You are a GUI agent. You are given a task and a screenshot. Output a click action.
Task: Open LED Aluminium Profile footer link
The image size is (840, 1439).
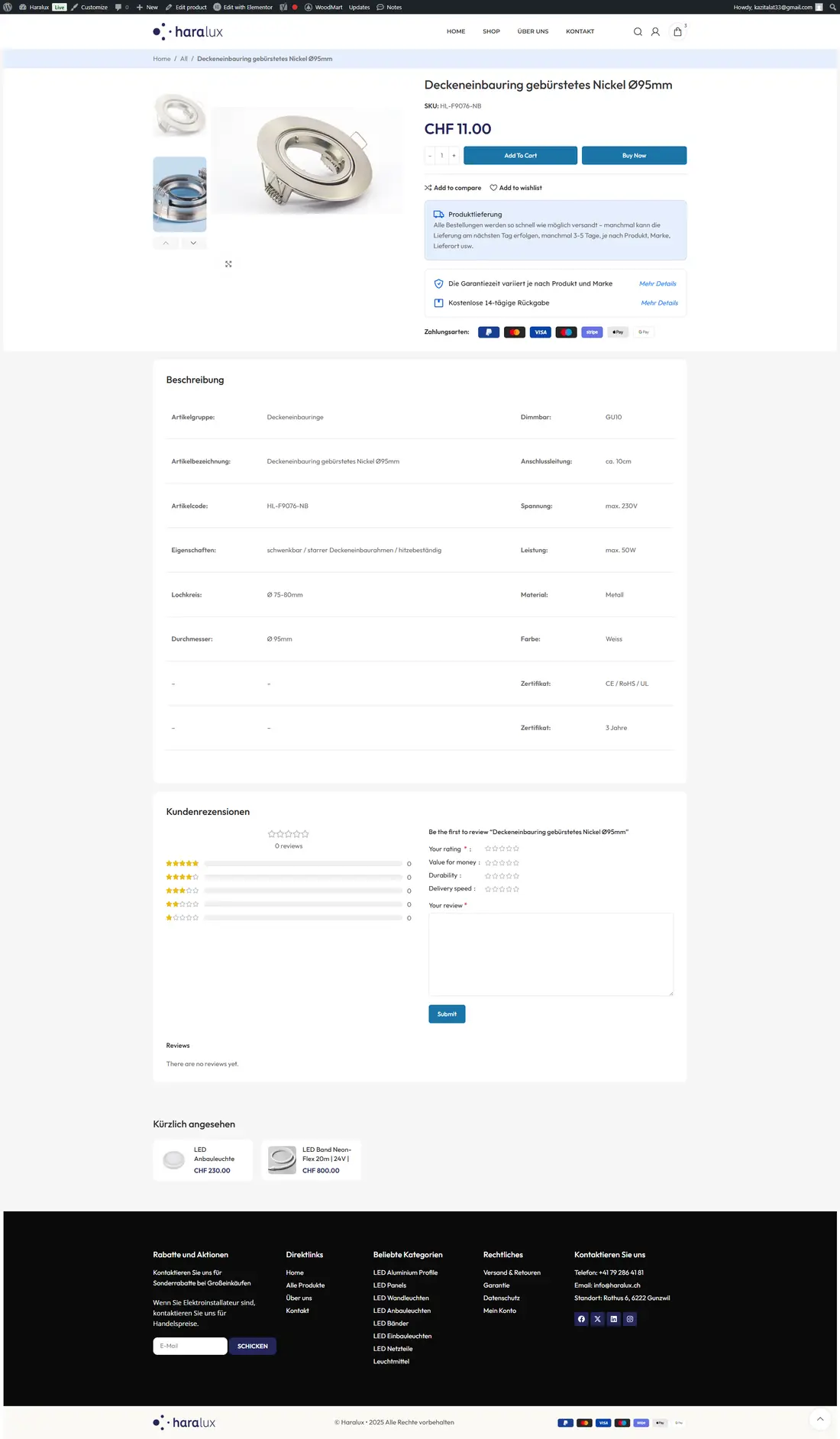405,1273
